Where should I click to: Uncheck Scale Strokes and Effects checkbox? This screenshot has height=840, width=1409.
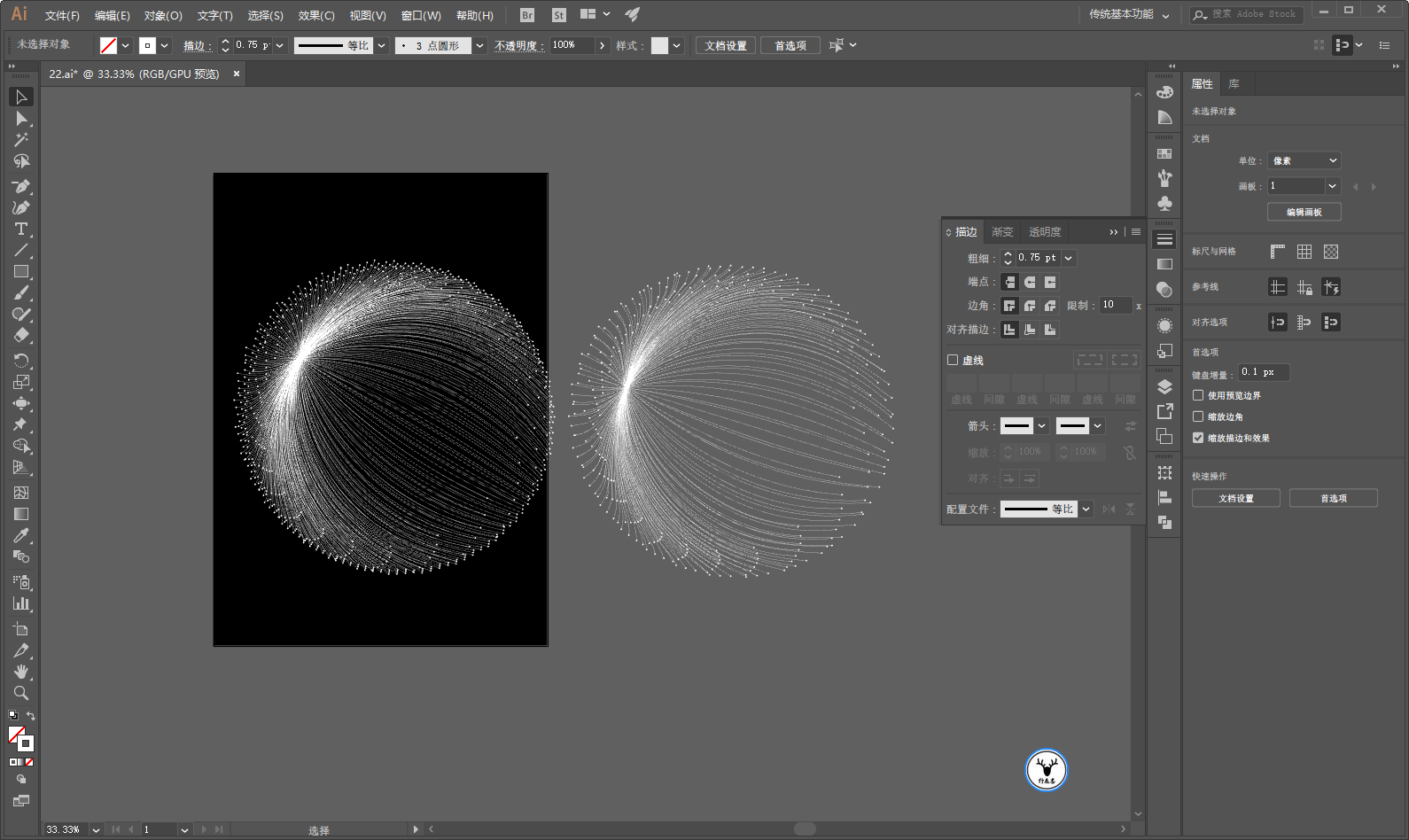(x=1198, y=438)
